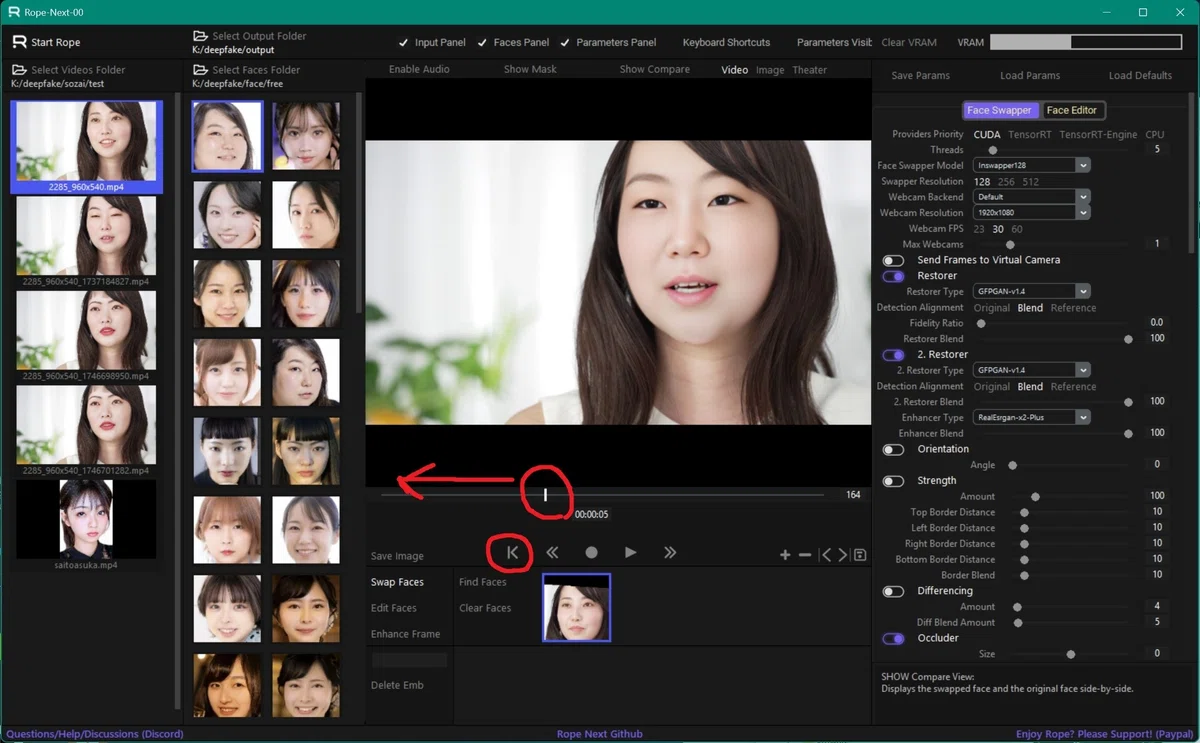This screenshot has width=1200, height=743.
Task: Open the Enhancer Type dropdown
Action: (1031, 417)
